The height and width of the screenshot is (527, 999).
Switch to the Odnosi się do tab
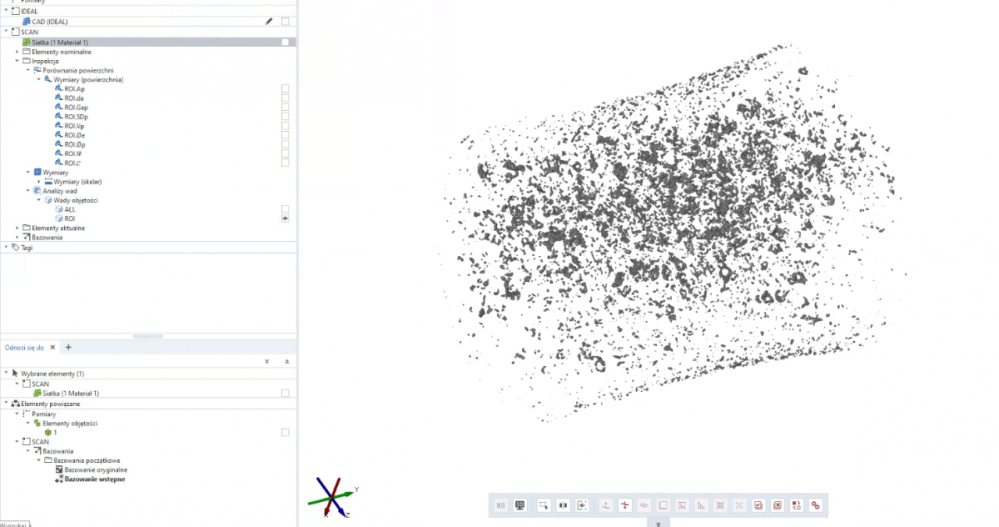click(25, 347)
